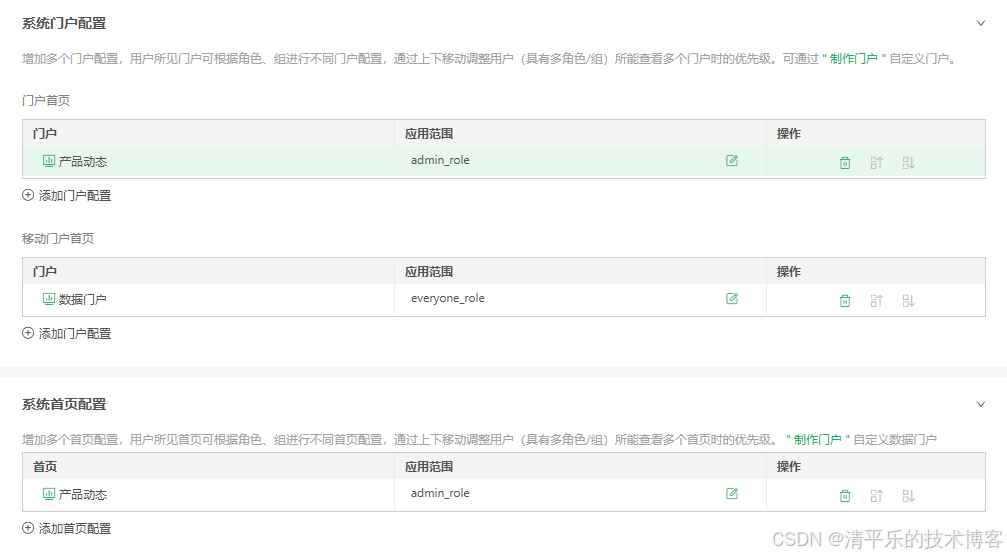Image resolution: width=1007 pixels, height=557 pixels.
Task: Open 制作门户 link in 系统首页配置 description
Action: coord(818,440)
